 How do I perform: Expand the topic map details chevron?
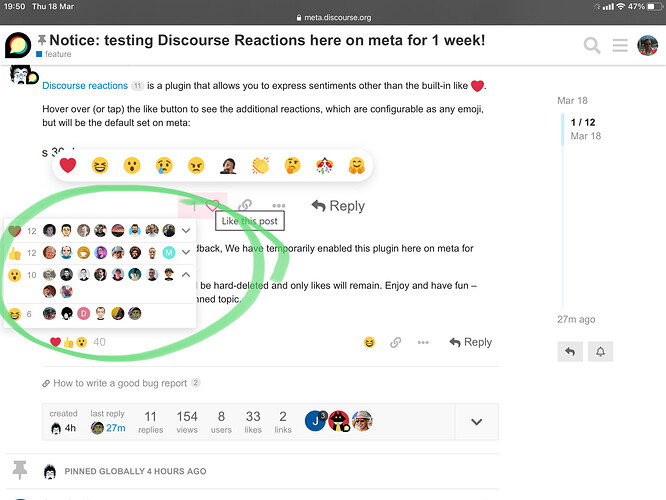point(477,422)
